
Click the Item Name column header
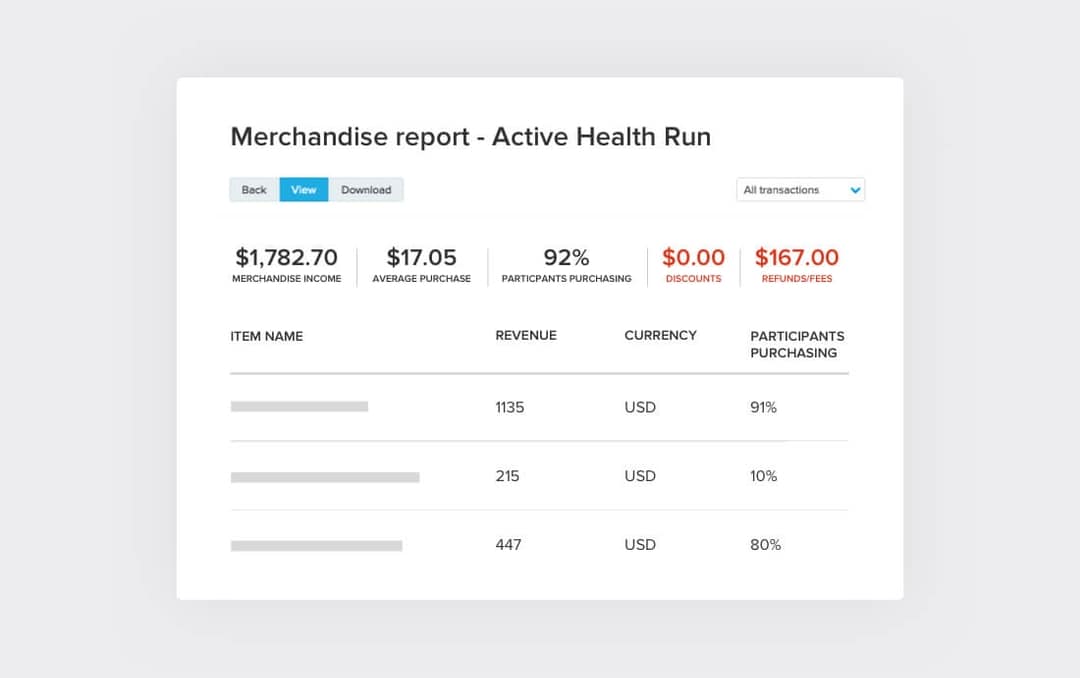click(x=266, y=336)
